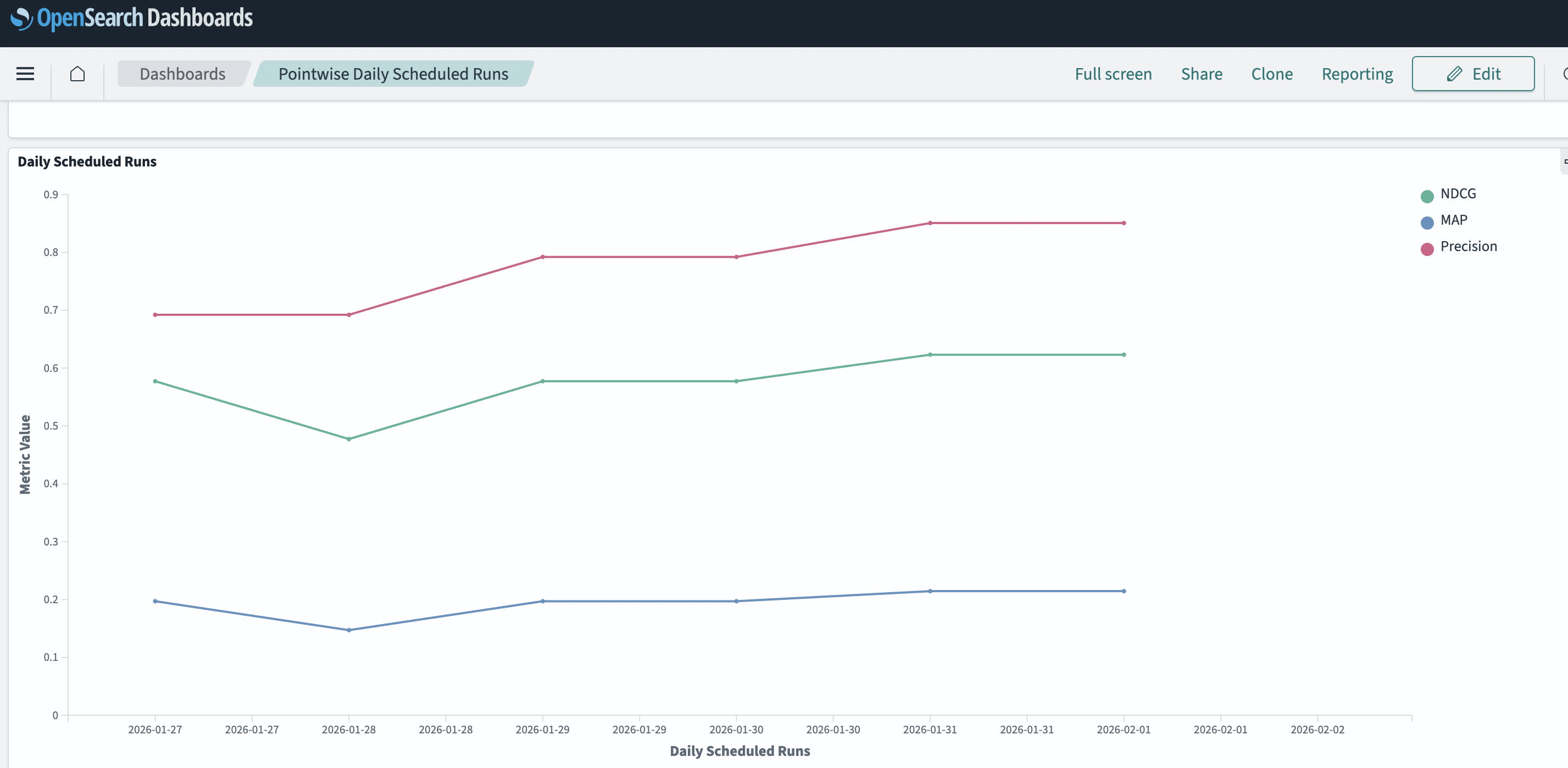Click the OpenSearch Dashboards logo

[x=130, y=18]
